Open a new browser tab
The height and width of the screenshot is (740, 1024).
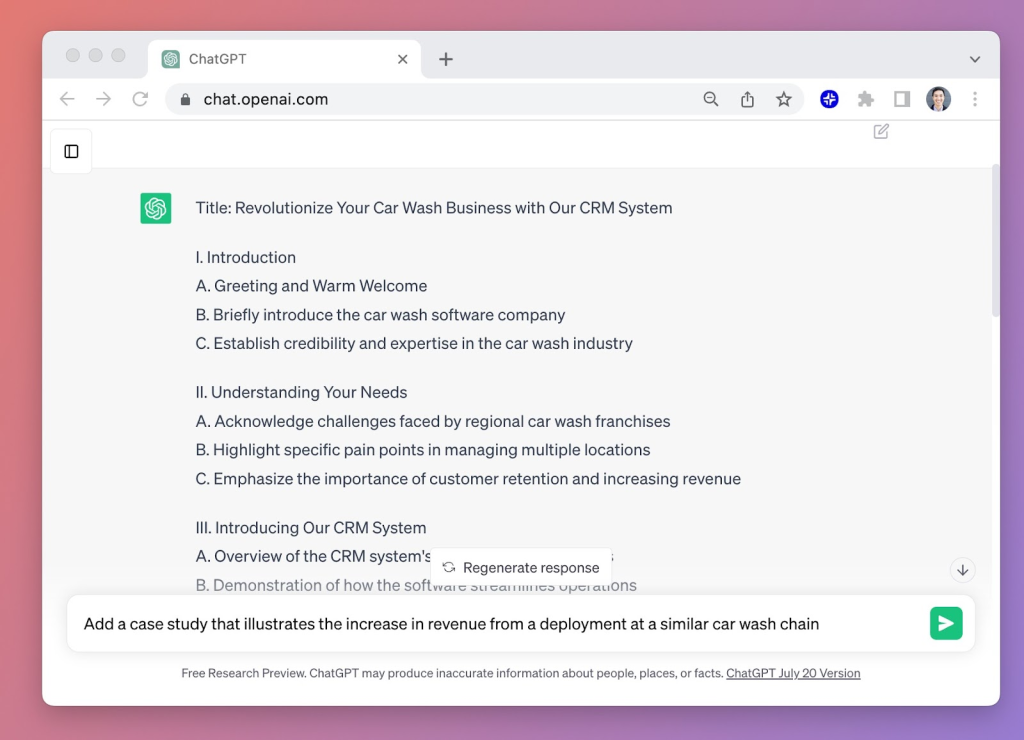pos(446,59)
